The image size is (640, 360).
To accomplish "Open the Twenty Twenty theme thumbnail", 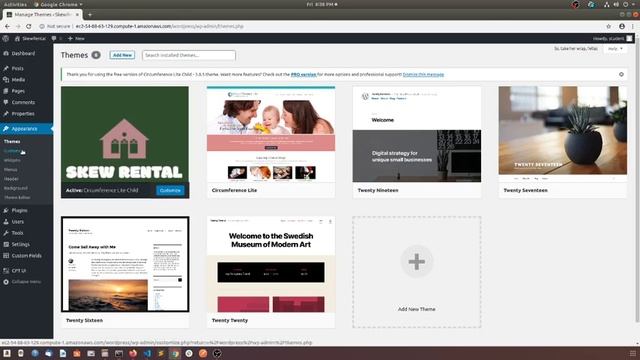I will pyautogui.click(x=271, y=264).
